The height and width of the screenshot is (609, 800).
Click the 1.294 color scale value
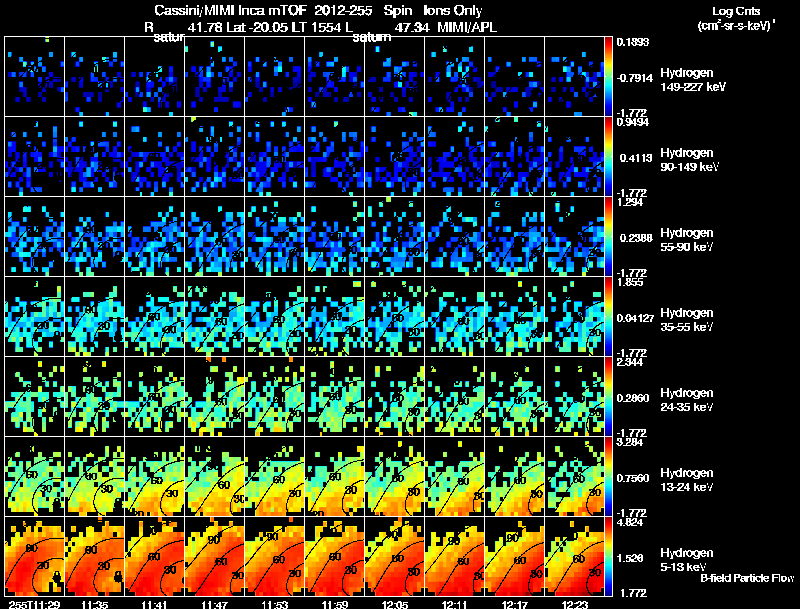pos(630,202)
